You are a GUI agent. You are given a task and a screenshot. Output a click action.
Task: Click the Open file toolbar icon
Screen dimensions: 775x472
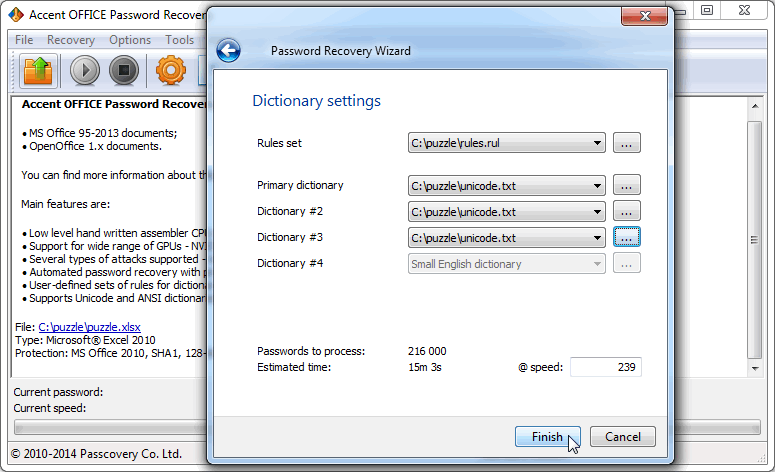coord(37,71)
